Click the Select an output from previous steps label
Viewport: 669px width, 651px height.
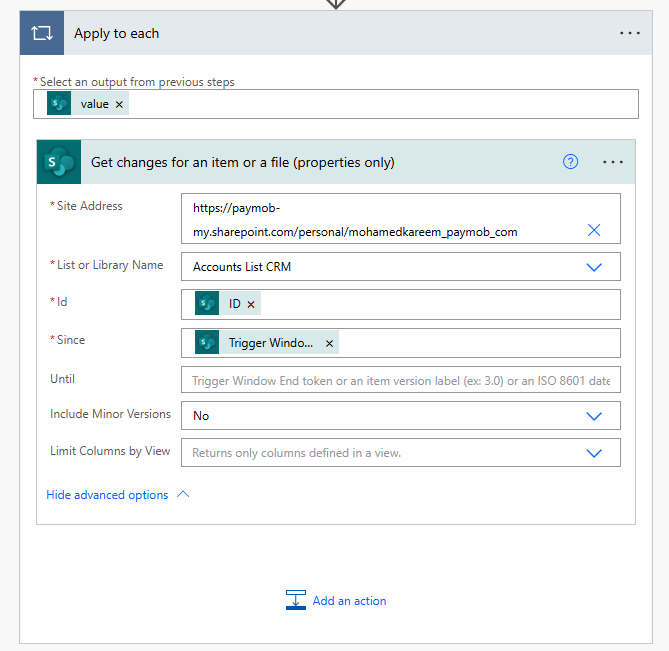tap(137, 82)
